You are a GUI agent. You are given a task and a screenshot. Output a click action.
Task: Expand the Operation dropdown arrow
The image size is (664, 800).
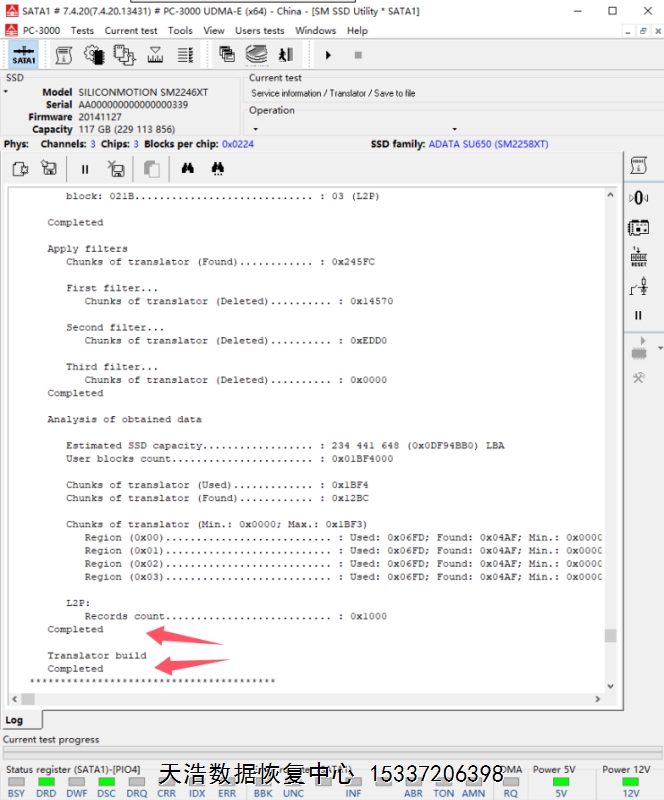tap(455, 129)
